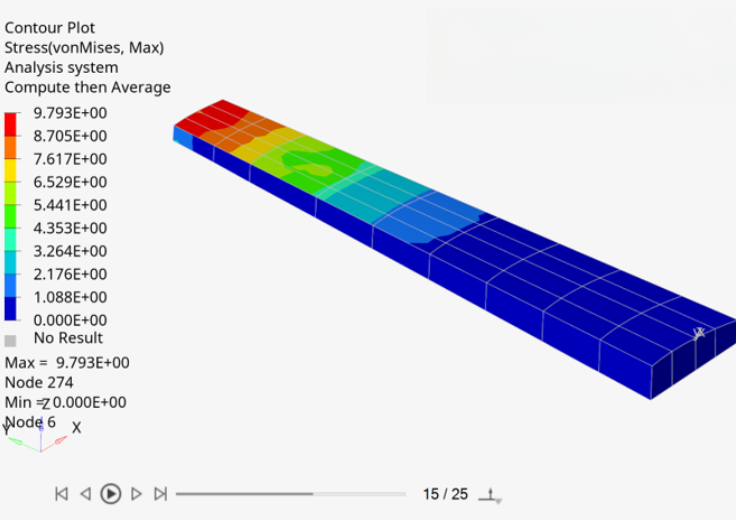Image resolution: width=736 pixels, height=520 pixels.
Task: Click the Contour Plot legend title
Action: point(50,28)
